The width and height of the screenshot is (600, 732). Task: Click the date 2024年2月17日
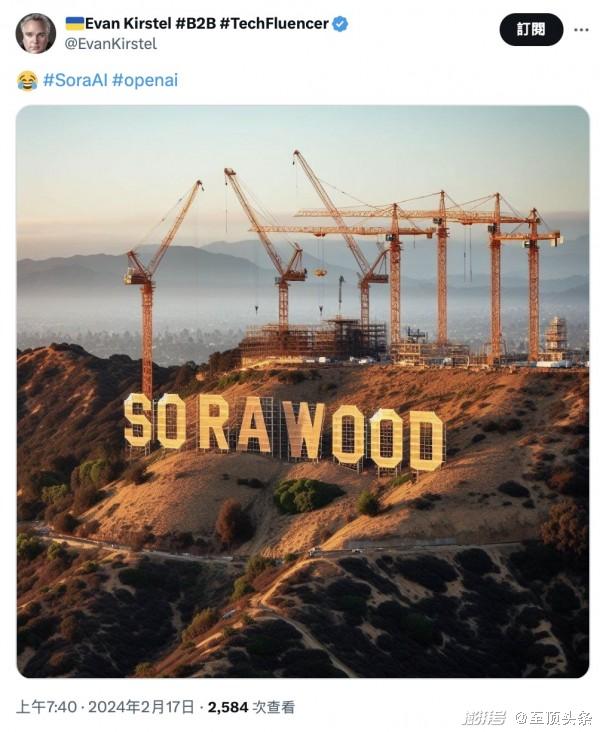(141, 707)
